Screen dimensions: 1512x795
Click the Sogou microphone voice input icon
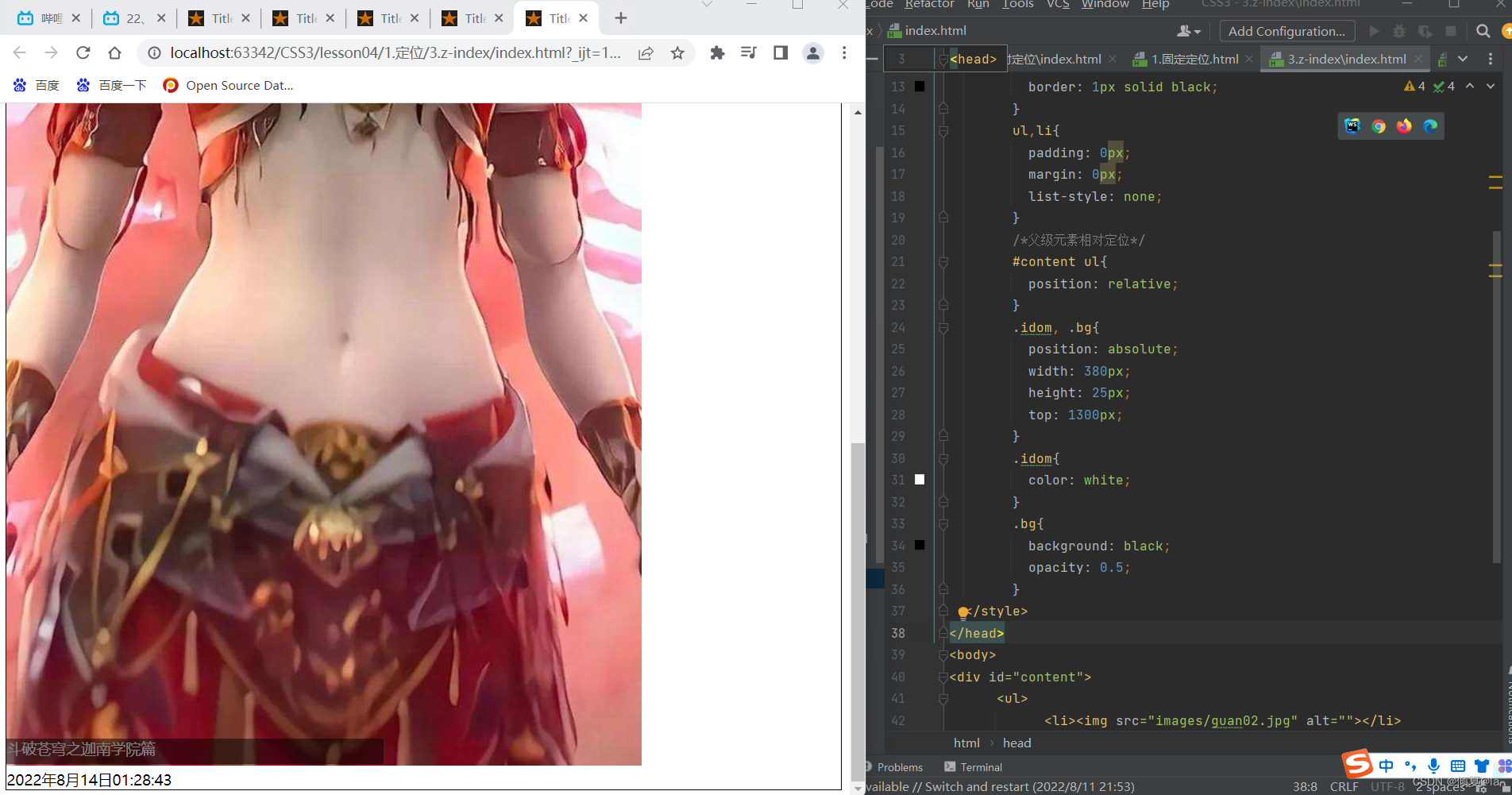(x=1433, y=766)
